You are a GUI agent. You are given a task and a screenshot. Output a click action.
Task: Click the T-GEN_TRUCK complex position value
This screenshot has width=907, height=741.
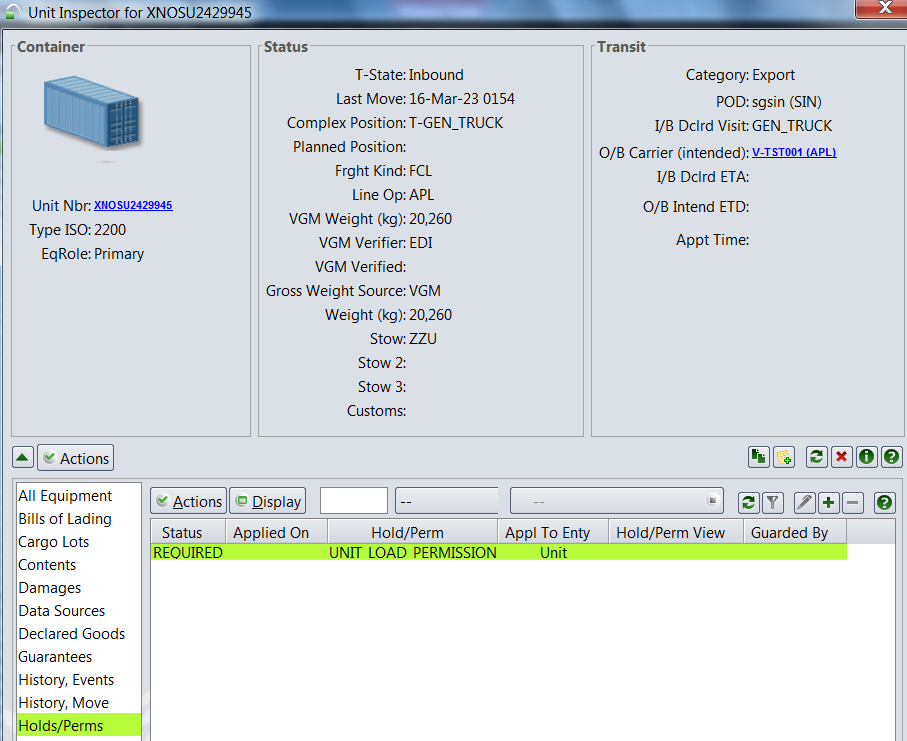(456, 123)
